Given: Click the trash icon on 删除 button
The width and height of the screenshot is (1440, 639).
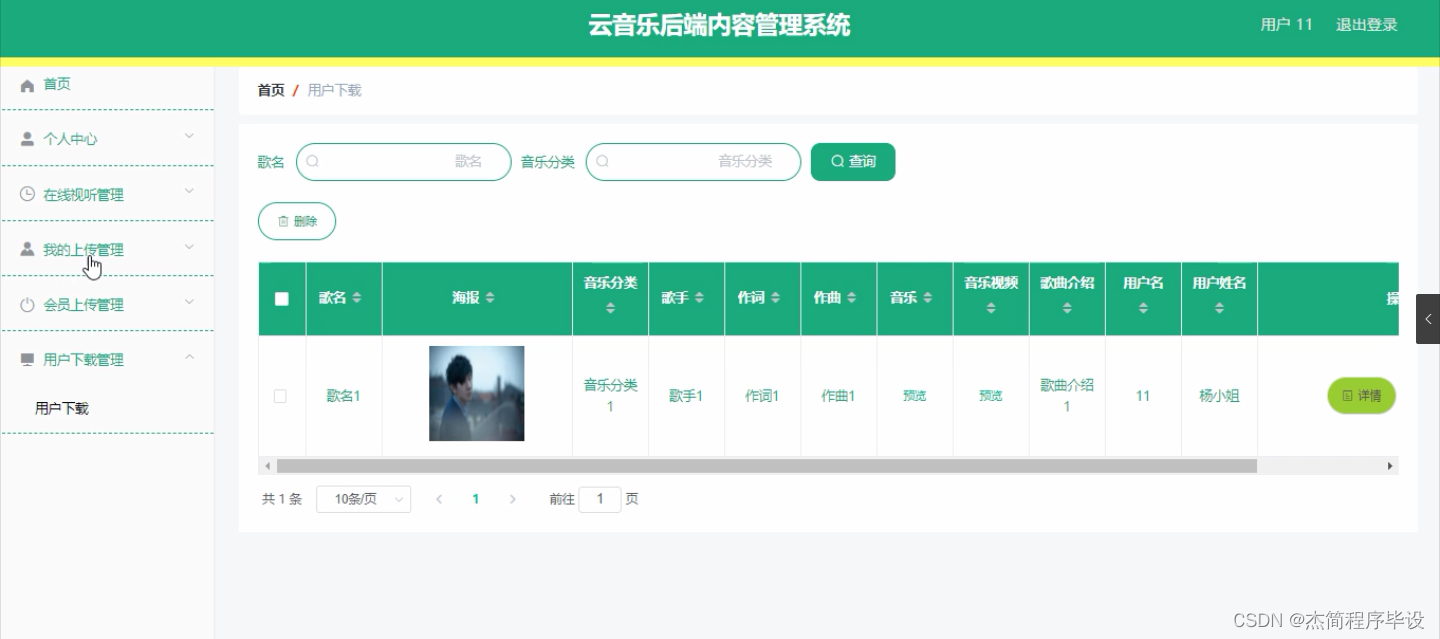Looking at the screenshot, I should 285,221.
